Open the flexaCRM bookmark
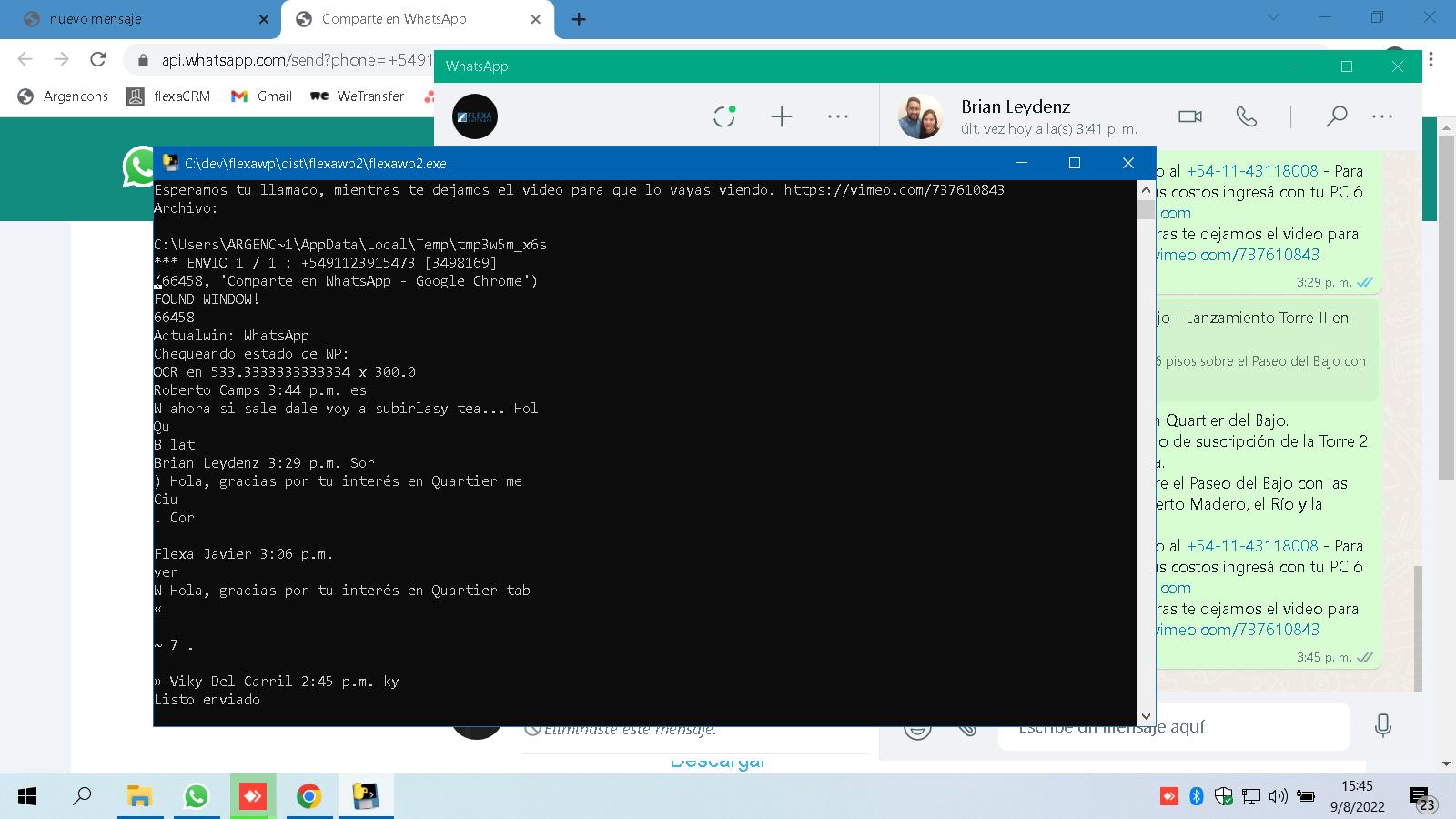1456x819 pixels. [x=169, y=96]
